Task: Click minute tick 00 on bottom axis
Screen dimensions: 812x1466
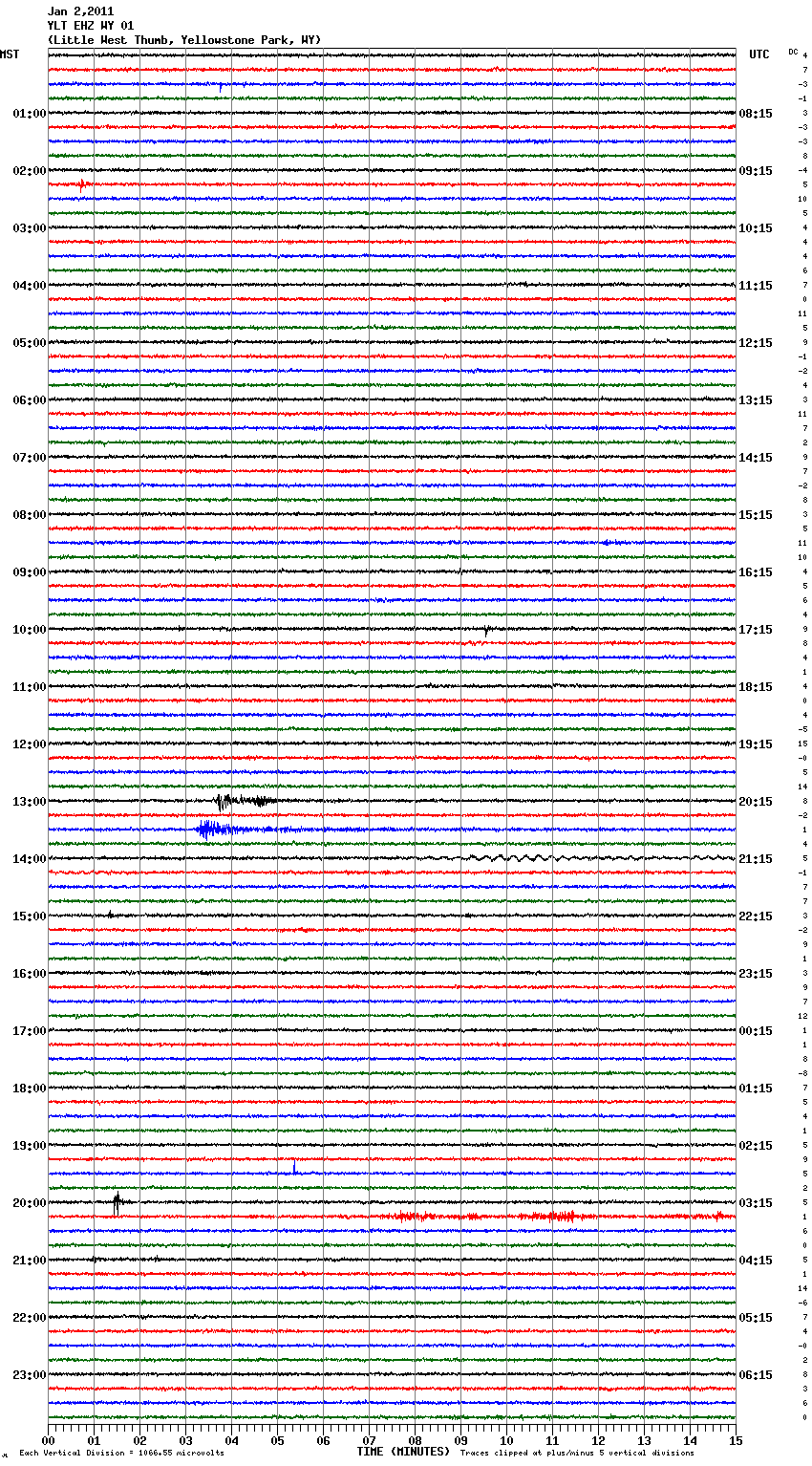Action: (48, 1440)
